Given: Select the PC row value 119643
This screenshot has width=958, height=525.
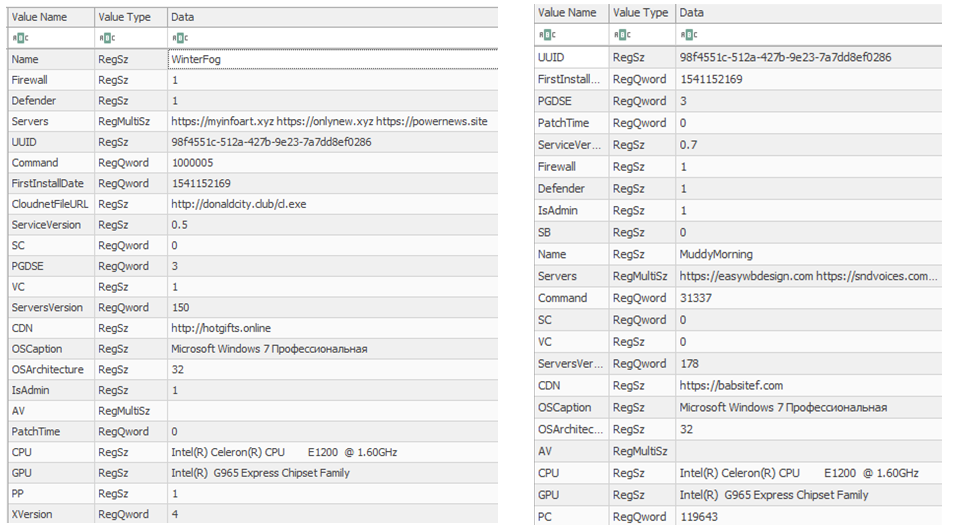Looking at the screenshot, I should (699, 517).
